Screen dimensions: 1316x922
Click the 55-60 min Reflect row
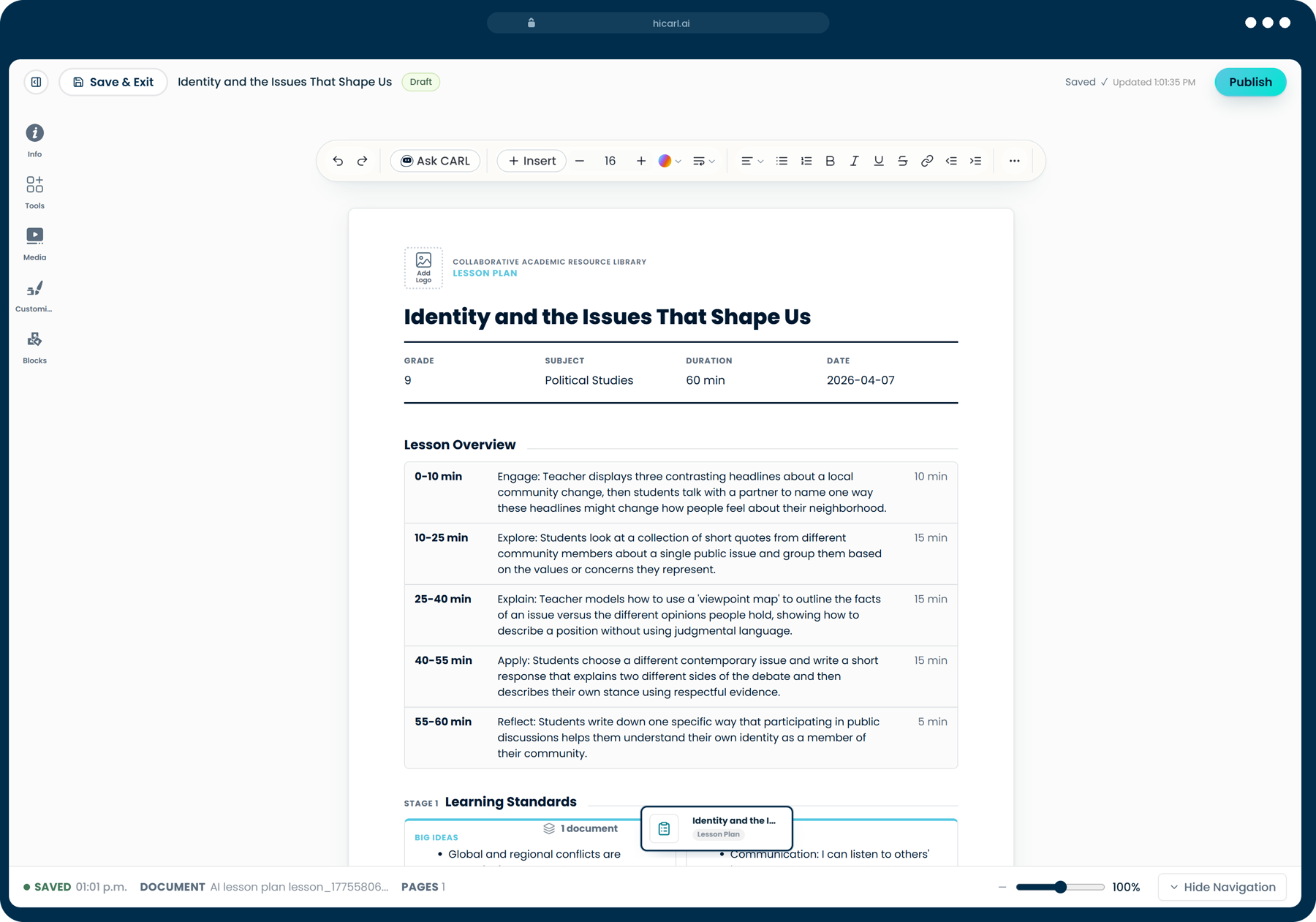tap(681, 737)
